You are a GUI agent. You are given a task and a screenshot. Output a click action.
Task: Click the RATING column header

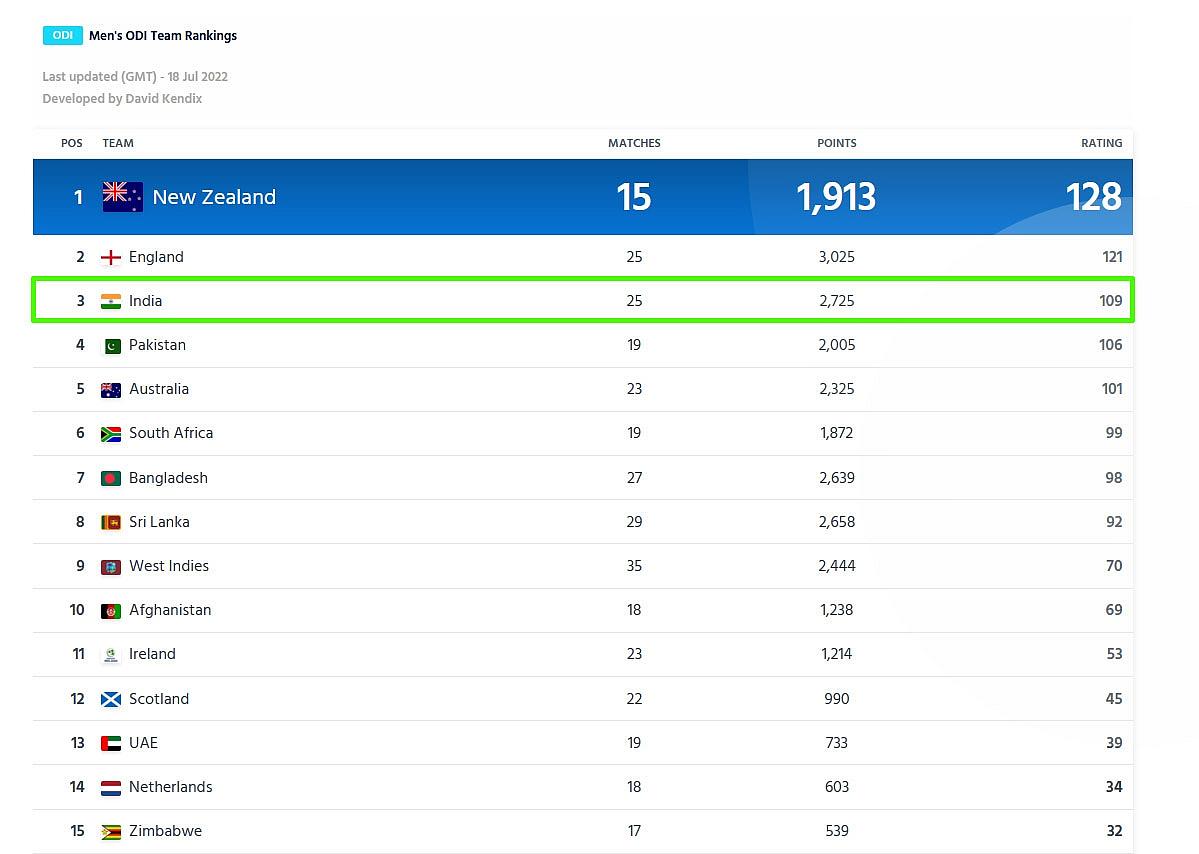click(x=1102, y=143)
